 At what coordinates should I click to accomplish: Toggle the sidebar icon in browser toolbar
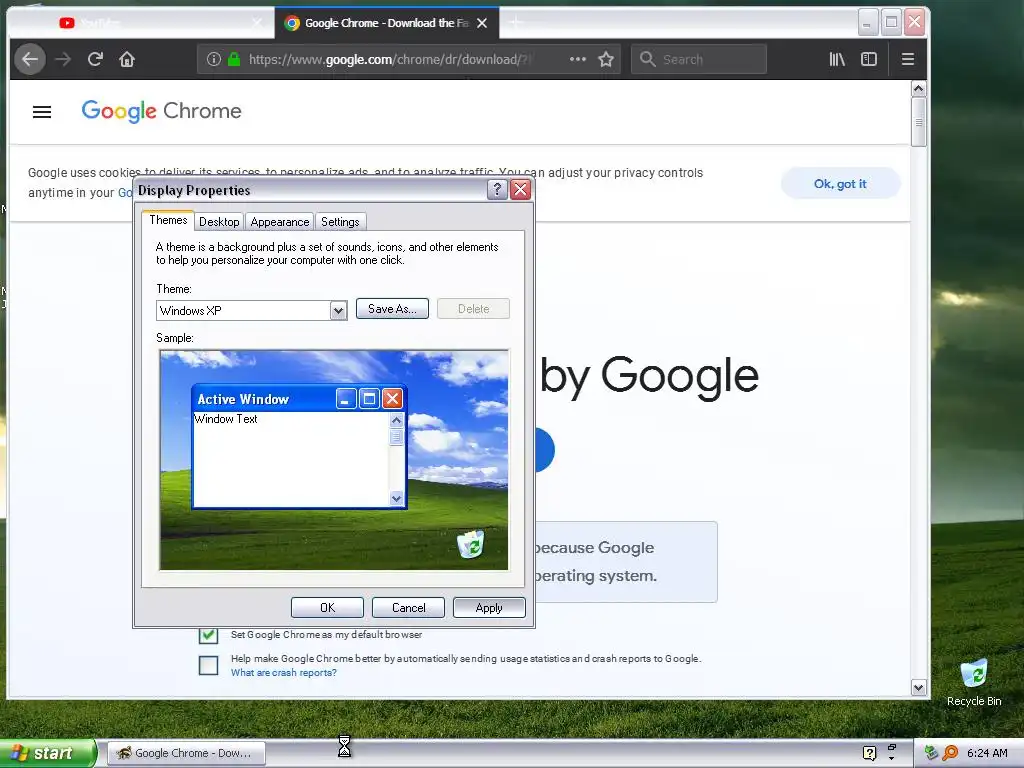(x=869, y=59)
